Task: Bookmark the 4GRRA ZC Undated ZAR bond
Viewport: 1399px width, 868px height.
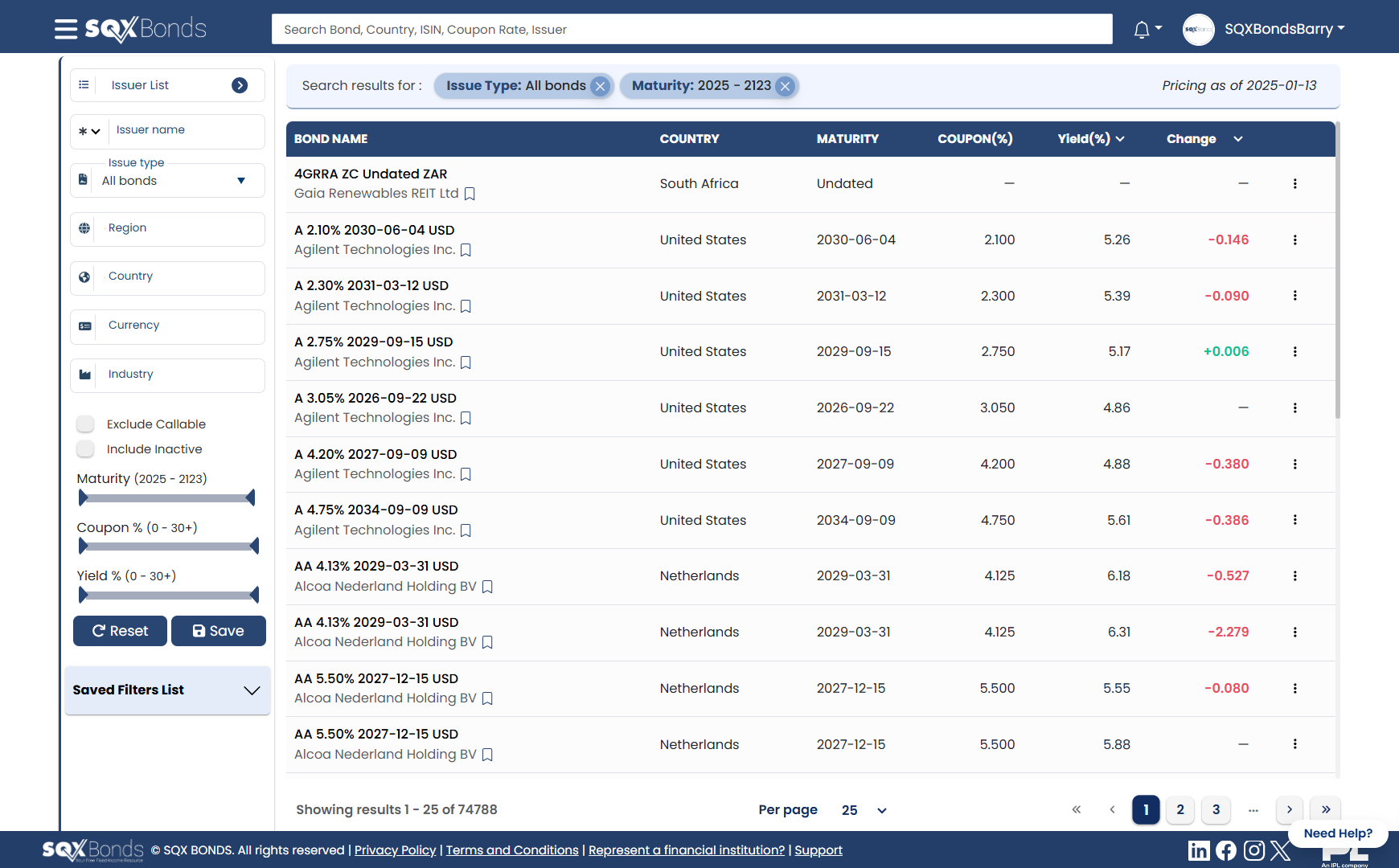Action: click(x=470, y=194)
